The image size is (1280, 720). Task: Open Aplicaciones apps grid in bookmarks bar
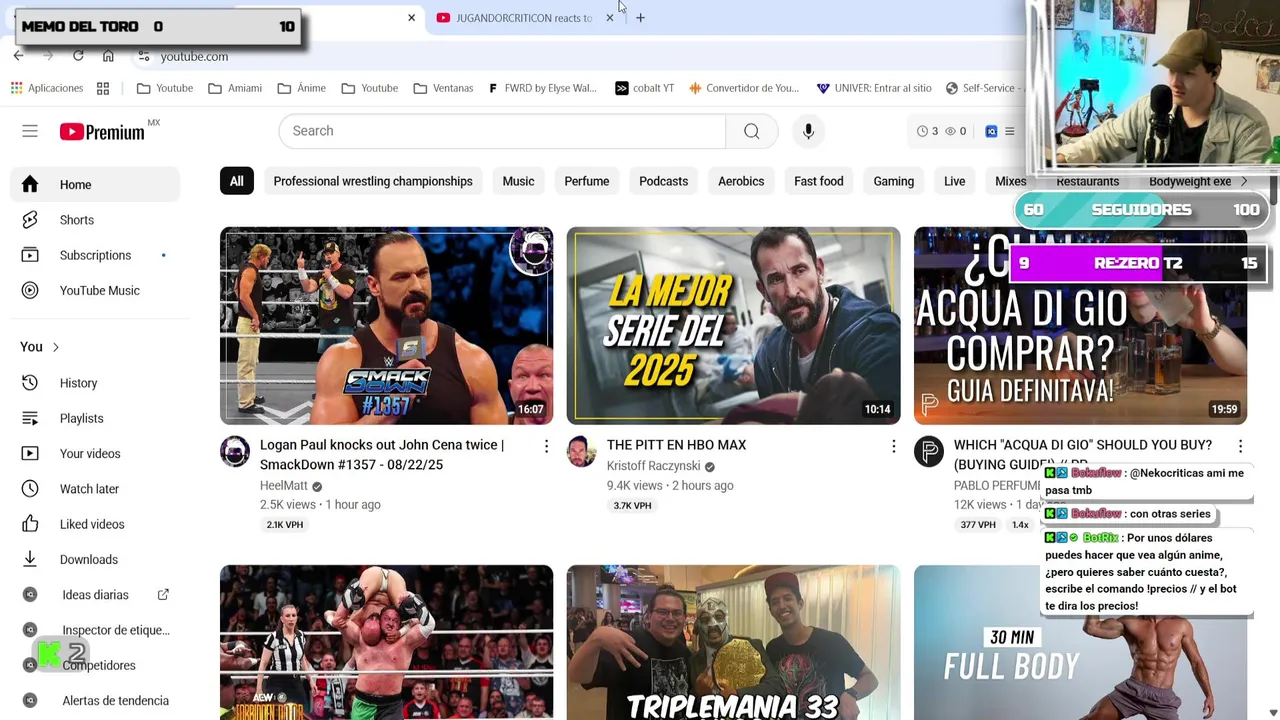[47, 88]
